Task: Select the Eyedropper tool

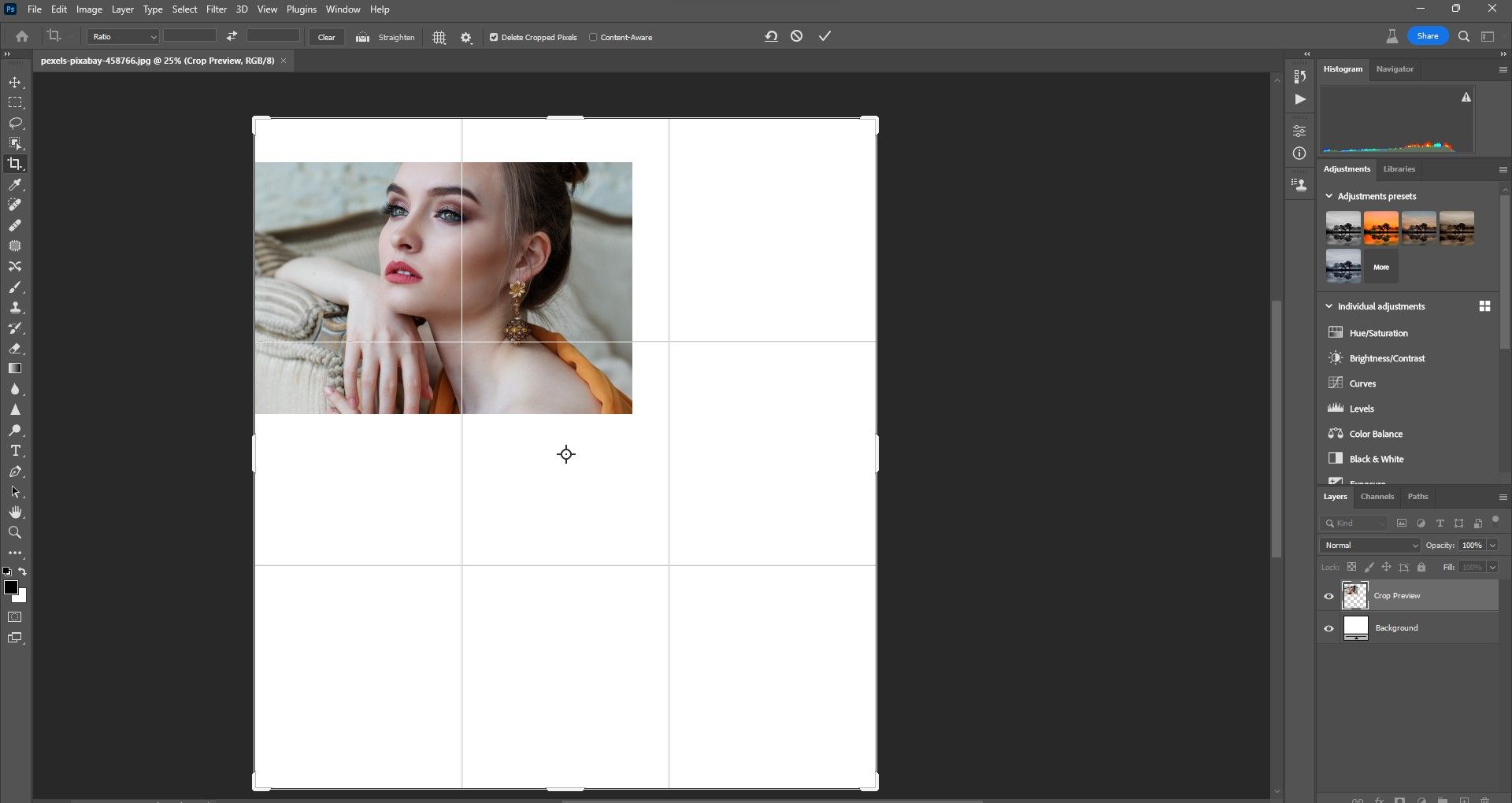Action: [x=15, y=185]
